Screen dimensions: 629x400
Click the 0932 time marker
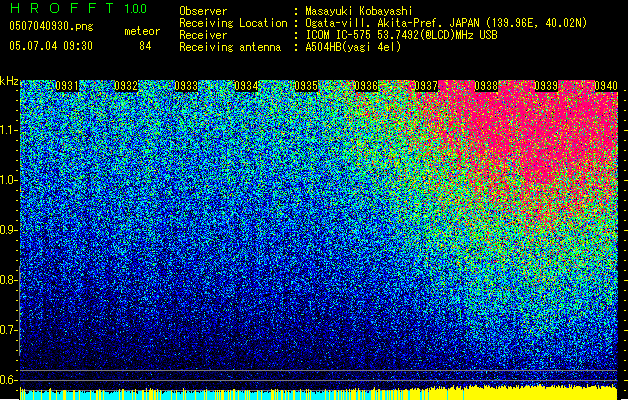click(x=126, y=86)
